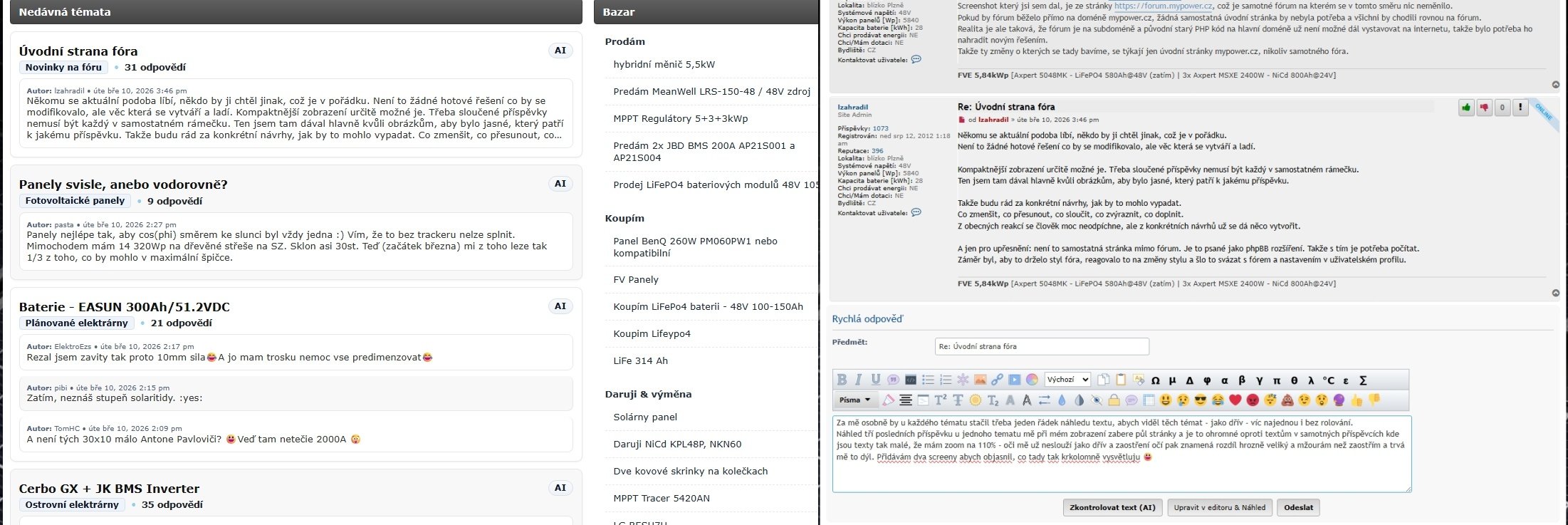Insert the poop emoji
The image size is (1568, 525).
[1287, 400]
